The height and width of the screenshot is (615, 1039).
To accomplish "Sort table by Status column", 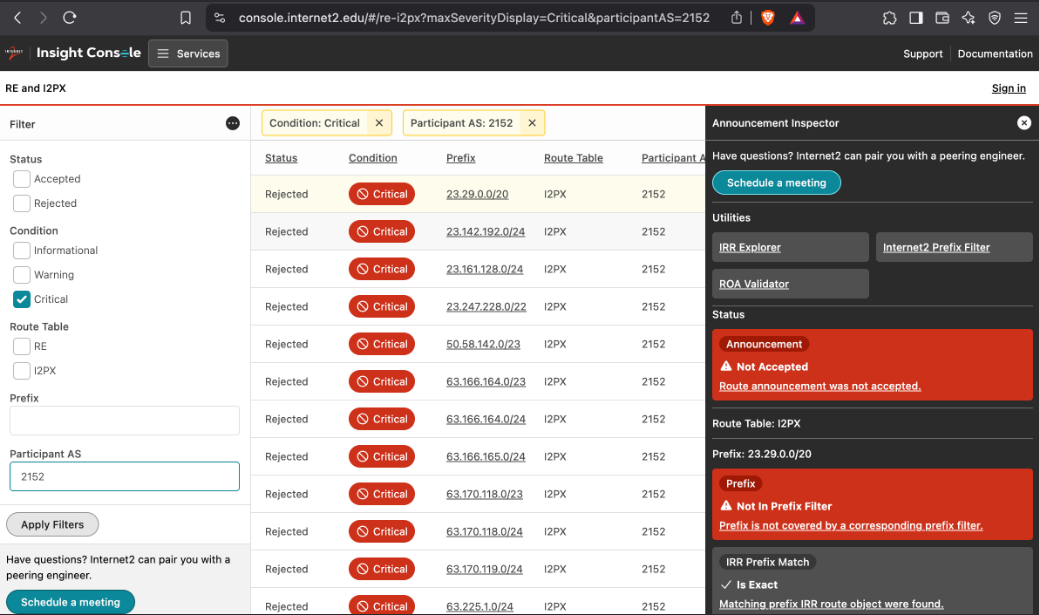I will (x=281, y=158).
